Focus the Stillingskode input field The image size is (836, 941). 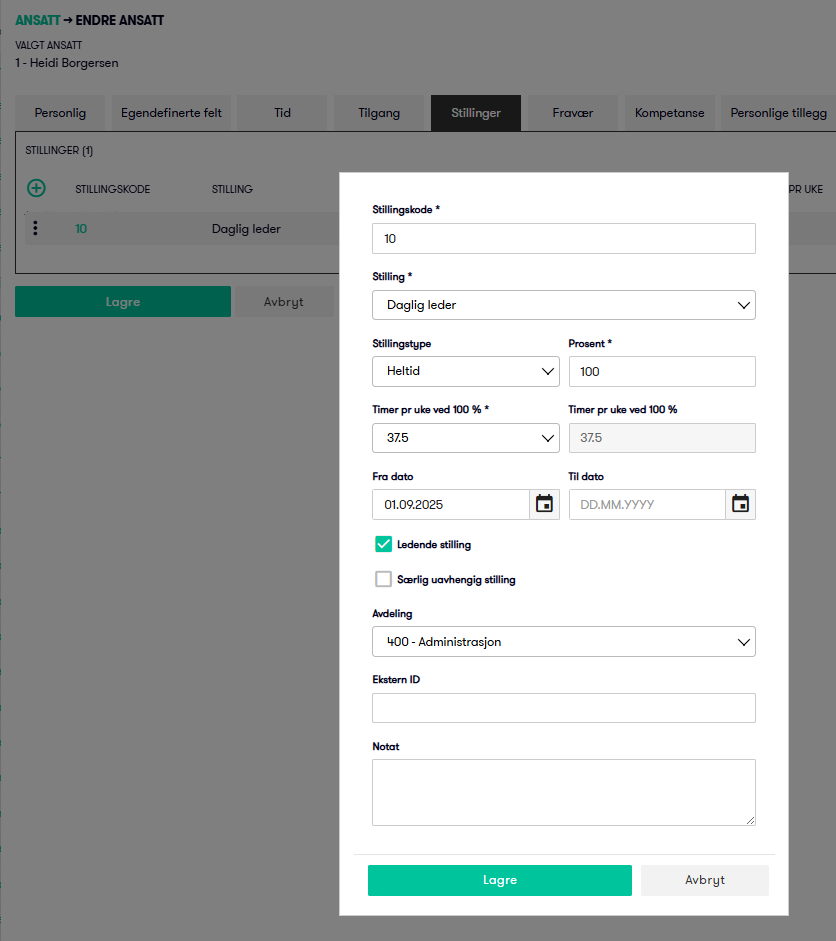click(x=564, y=238)
